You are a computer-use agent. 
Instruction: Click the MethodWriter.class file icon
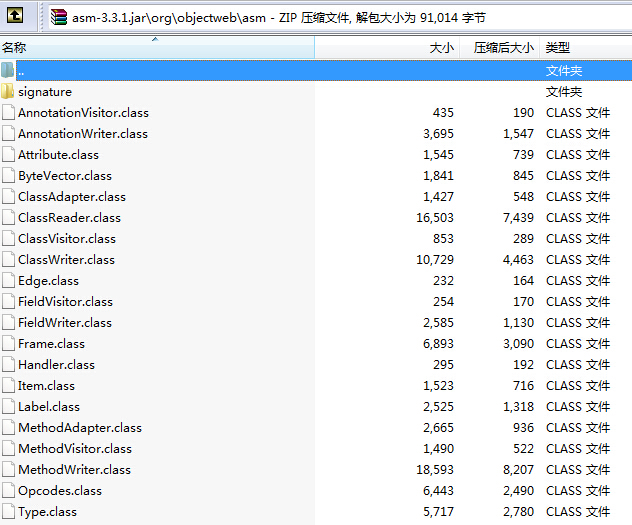click(x=8, y=469)
